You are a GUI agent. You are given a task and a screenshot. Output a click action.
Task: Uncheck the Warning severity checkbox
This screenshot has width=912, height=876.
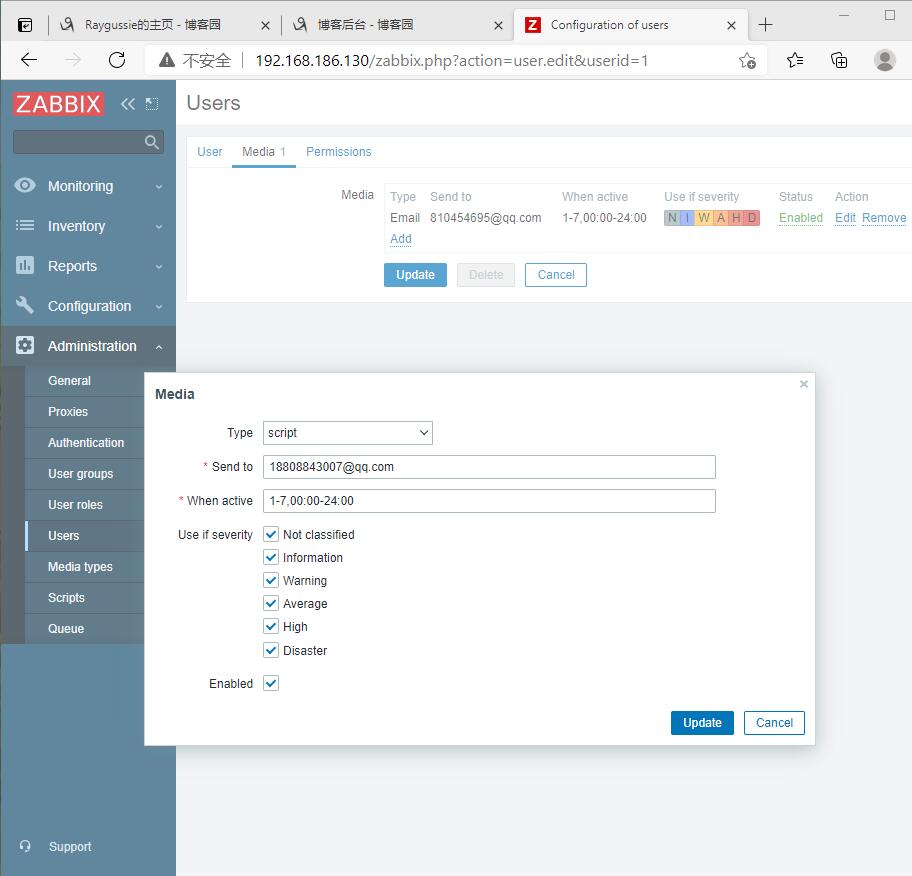click(271, 581)
